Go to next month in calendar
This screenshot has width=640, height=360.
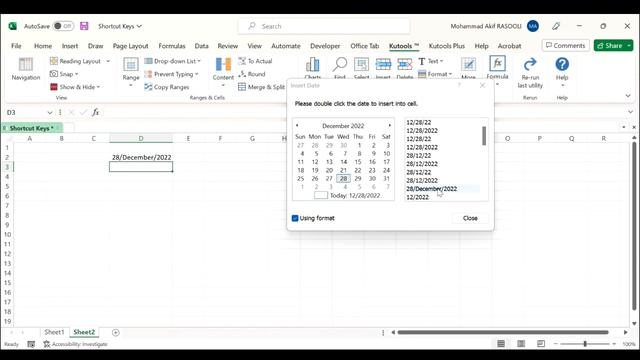click(x=389, y=126)
